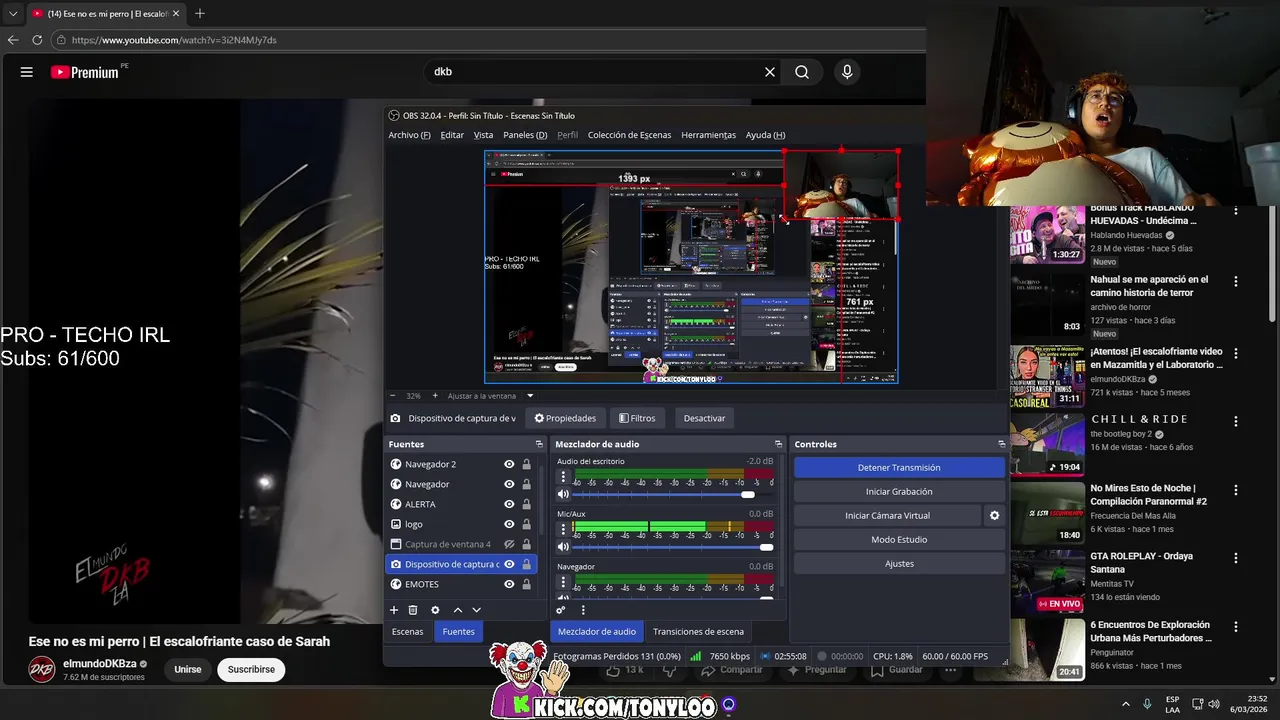Screen dimensions: 1280x720
Task: Open source Filtros button
Action: click(637, 418)
